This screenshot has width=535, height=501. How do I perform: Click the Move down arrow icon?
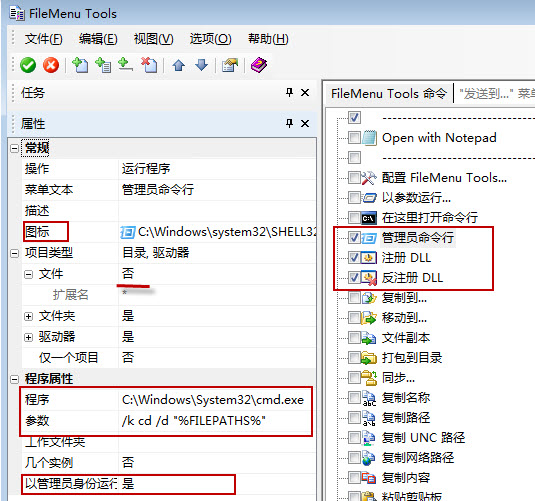[x=201, y=65]
